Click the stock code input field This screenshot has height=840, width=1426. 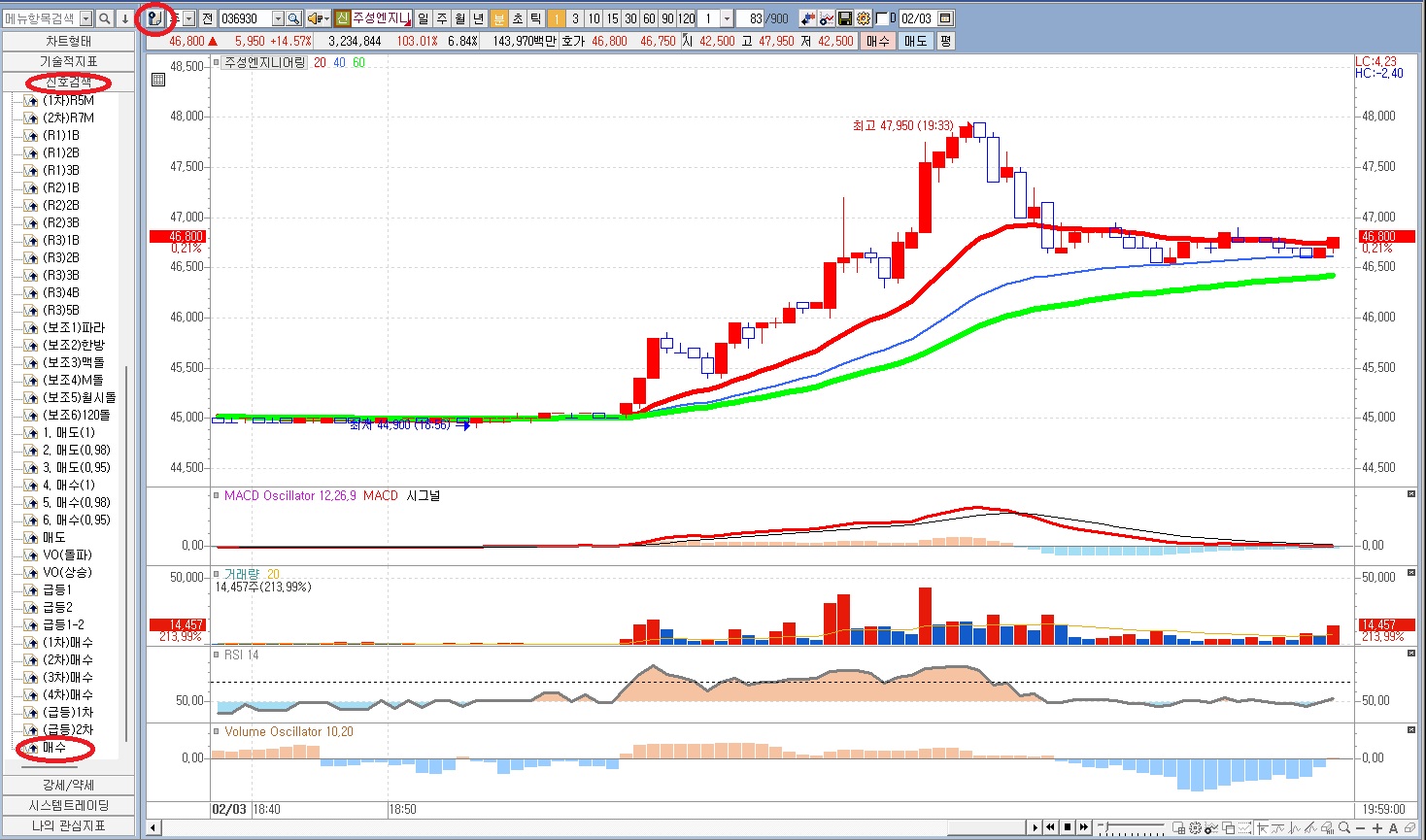coord(245,18)
